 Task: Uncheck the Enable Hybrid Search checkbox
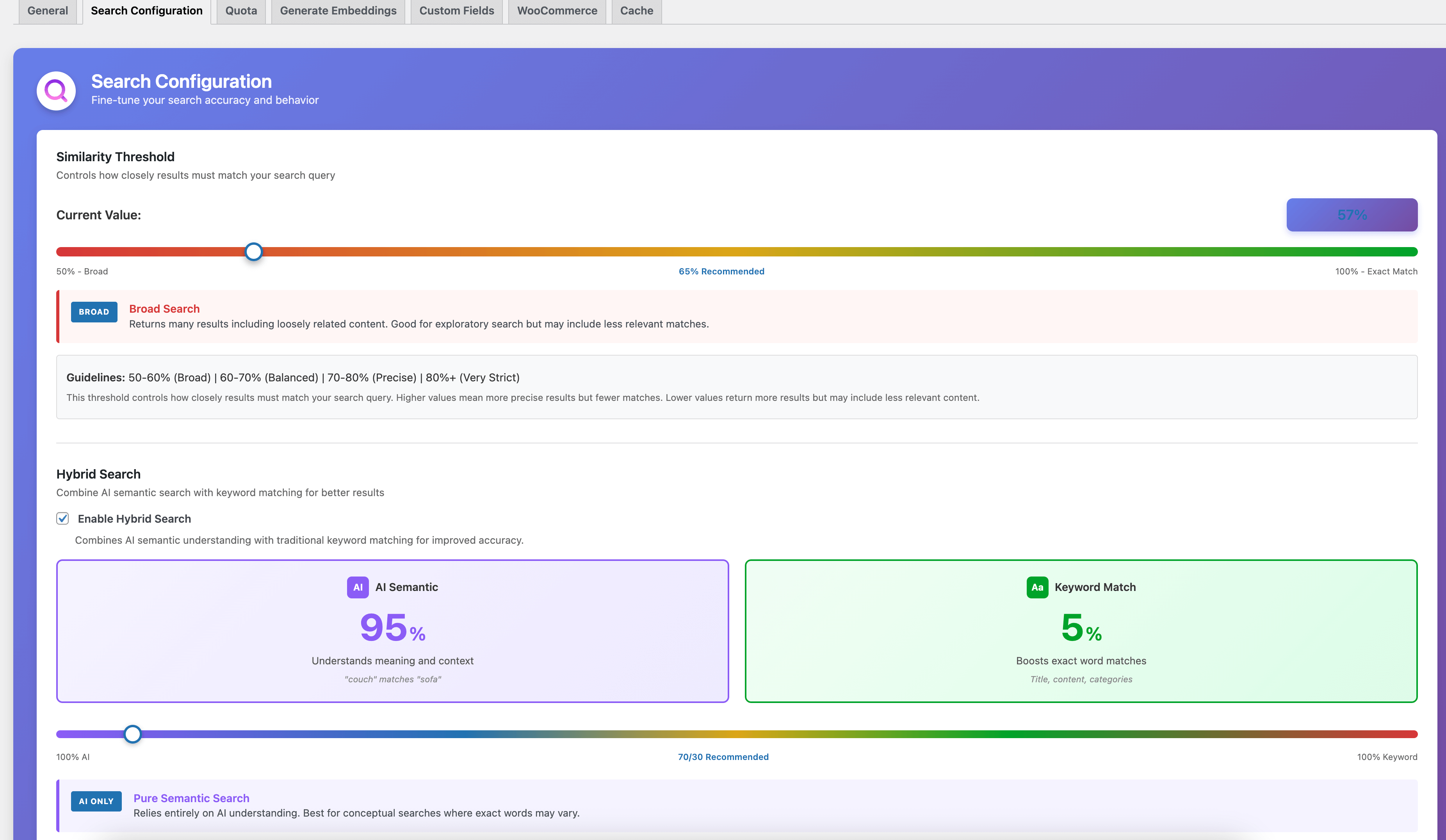click(62, 519)
